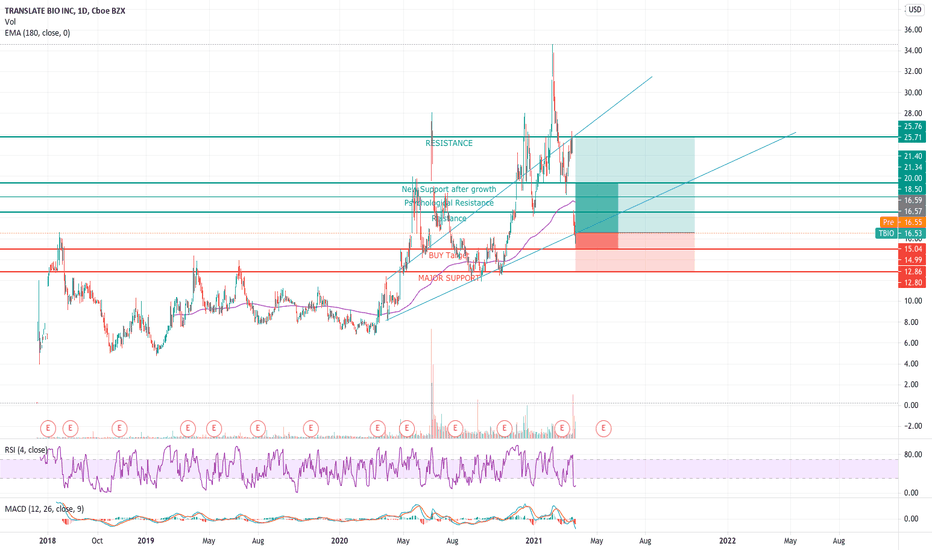Select the 25.71 price label
932x550 pixels.
click(x=912, y=137)
